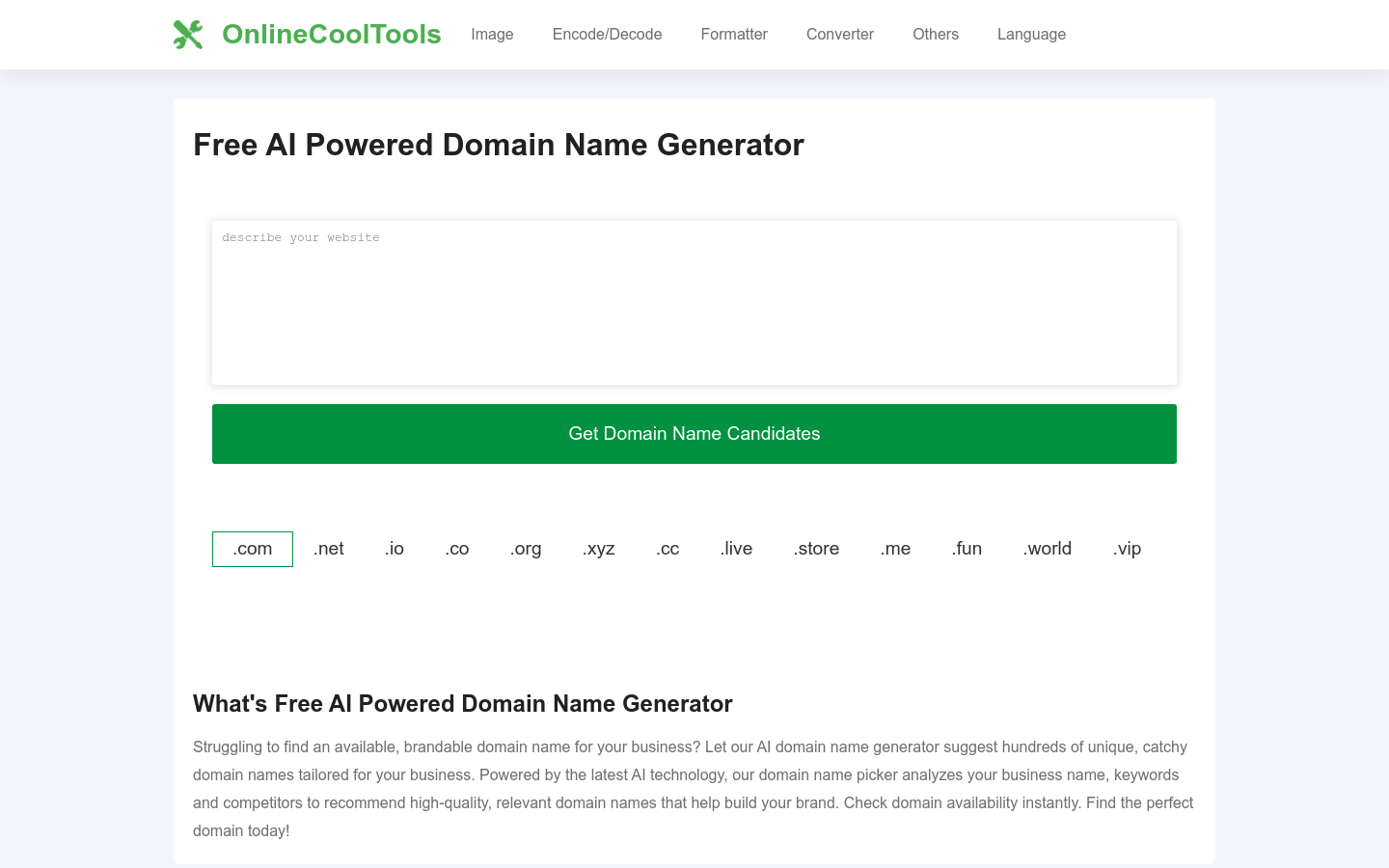Choose the .io domain extension
The image size is (1389, 868).
pyautogui.click(x=395, y=549)
